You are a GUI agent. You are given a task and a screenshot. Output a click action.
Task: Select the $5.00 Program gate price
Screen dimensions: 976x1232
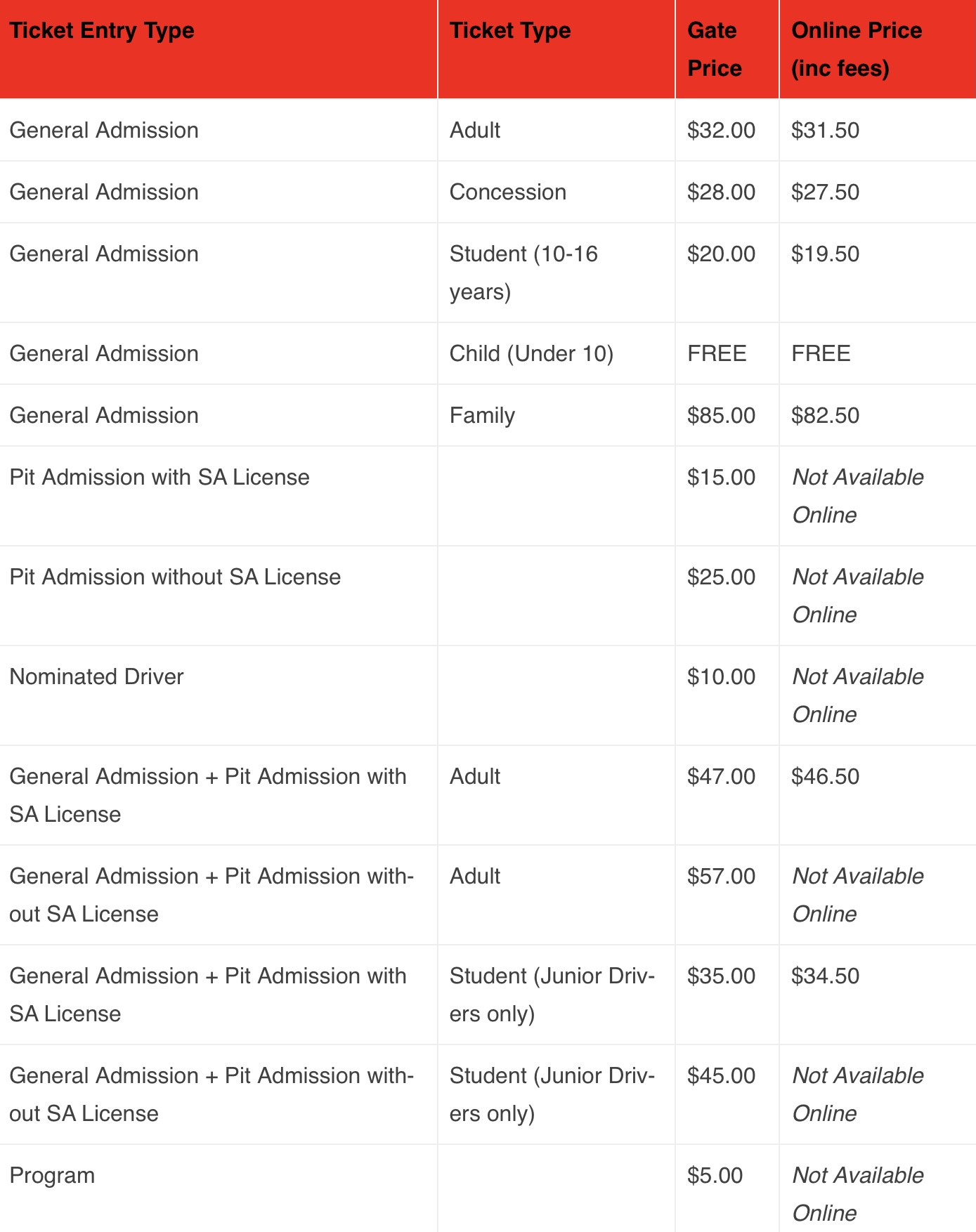click(x=715, y=1176)
